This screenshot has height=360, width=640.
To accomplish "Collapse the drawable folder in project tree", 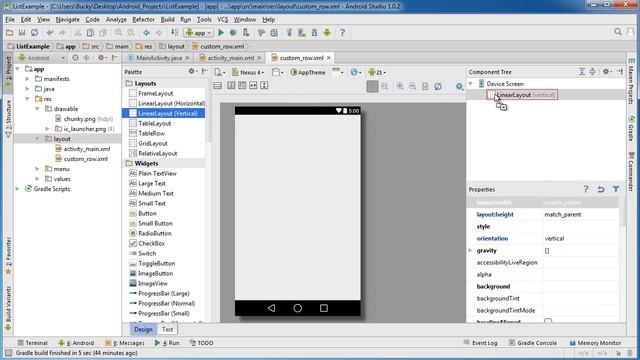I will pos(37,109).
